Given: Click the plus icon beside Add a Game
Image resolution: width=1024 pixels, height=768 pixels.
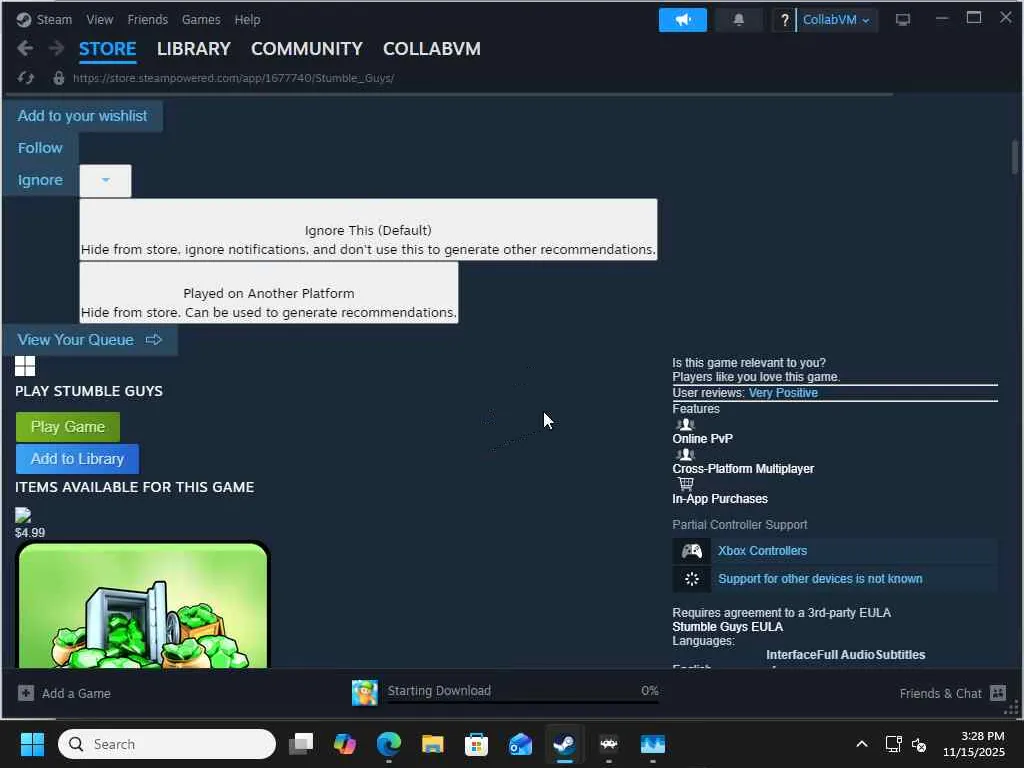Looking at the screenshot, I should coord(25,693).
